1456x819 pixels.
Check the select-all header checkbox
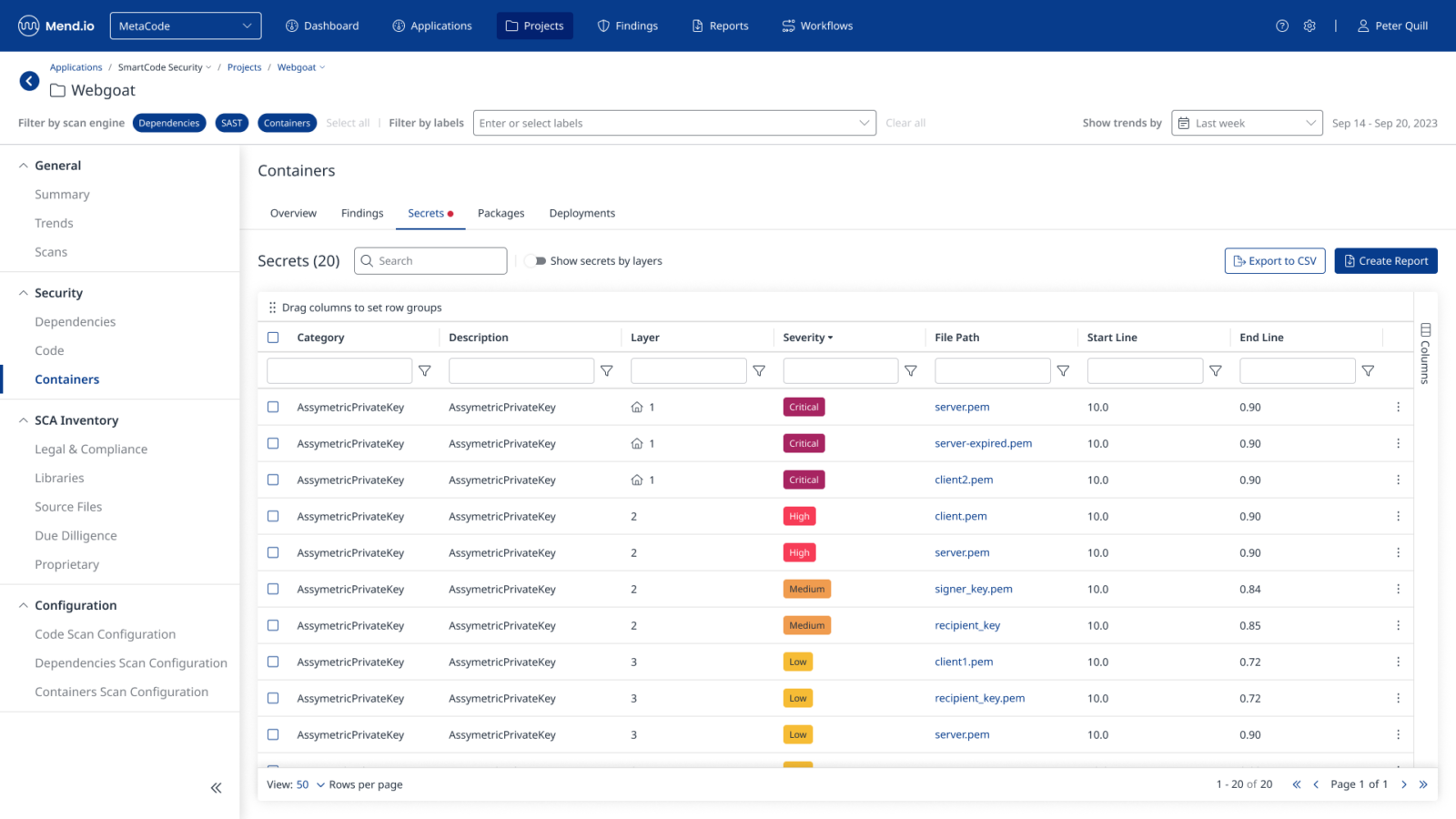click(x=273, y=338)
